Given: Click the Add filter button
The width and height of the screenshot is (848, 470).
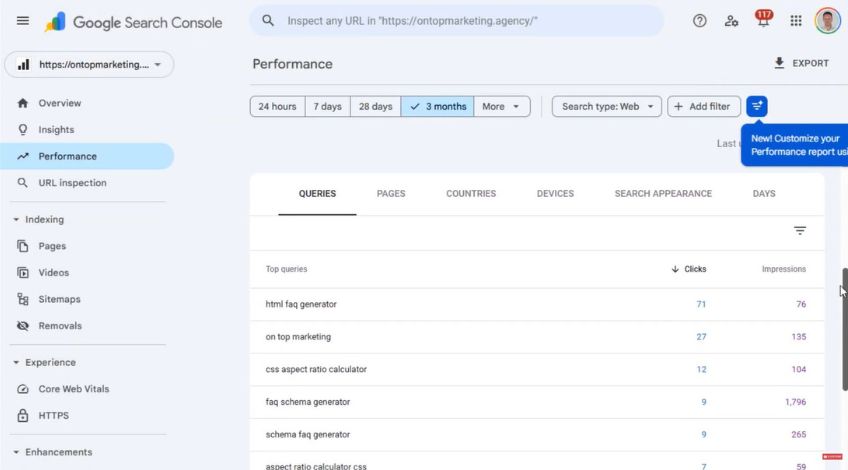Looking at the screenshot, I should (703, 107).
